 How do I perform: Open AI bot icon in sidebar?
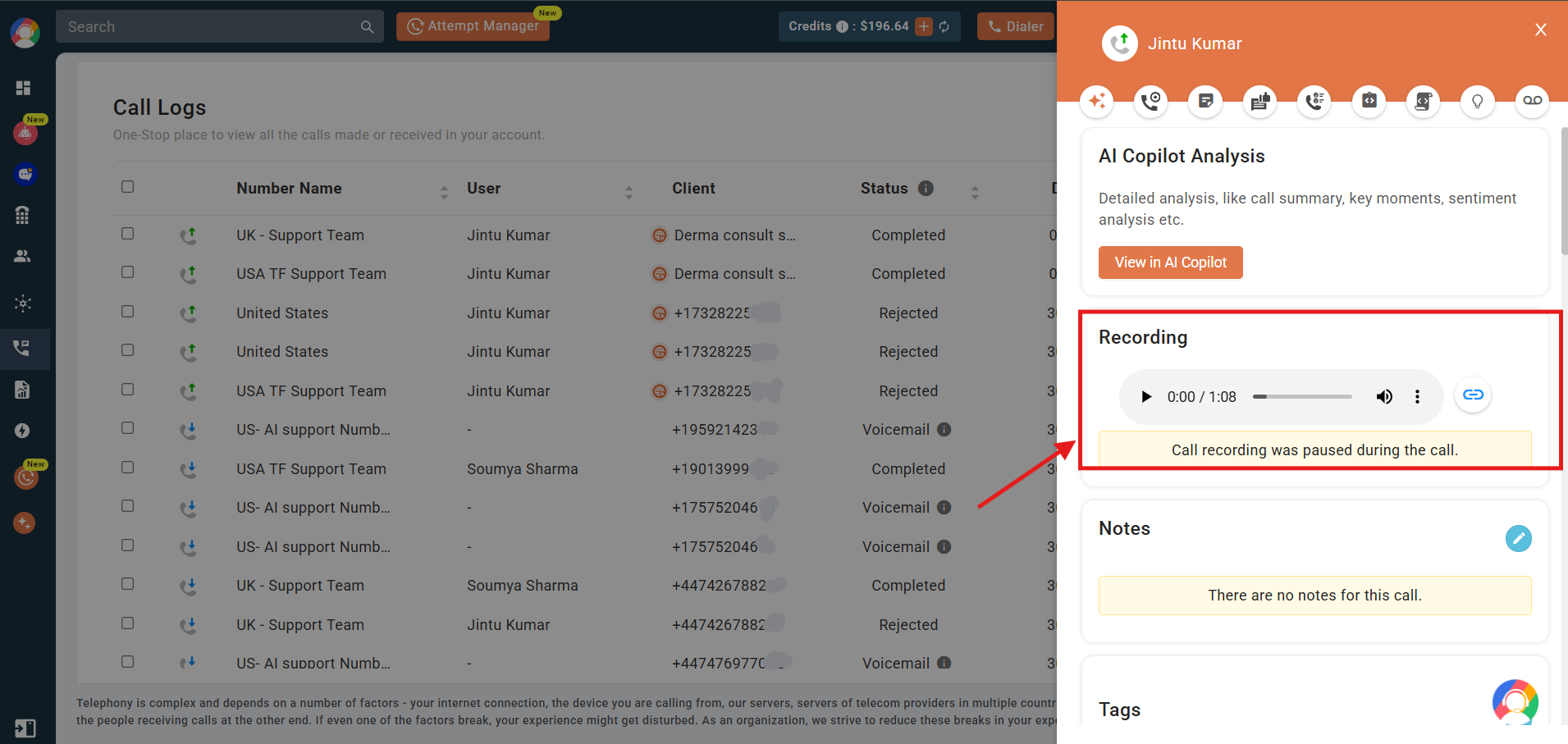click(x=25, y=131)
